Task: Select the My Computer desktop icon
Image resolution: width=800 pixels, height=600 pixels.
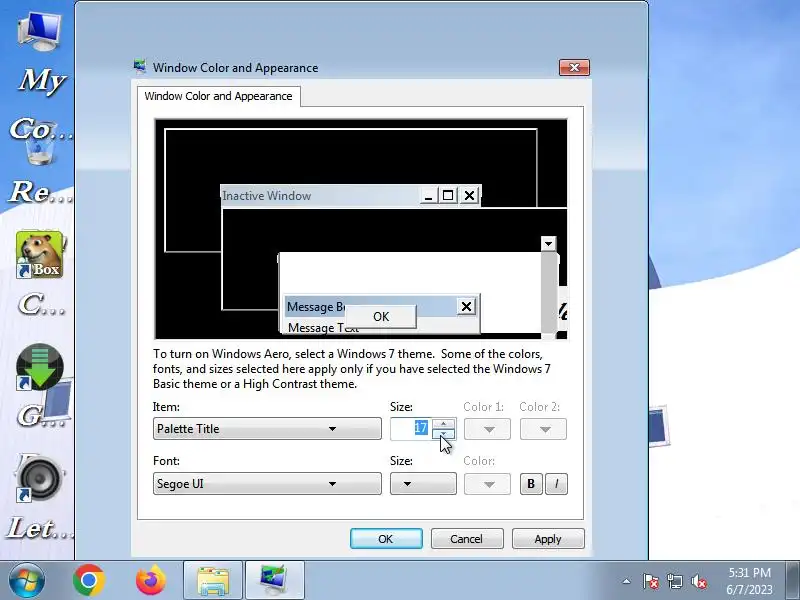Action: pos(39,31)
